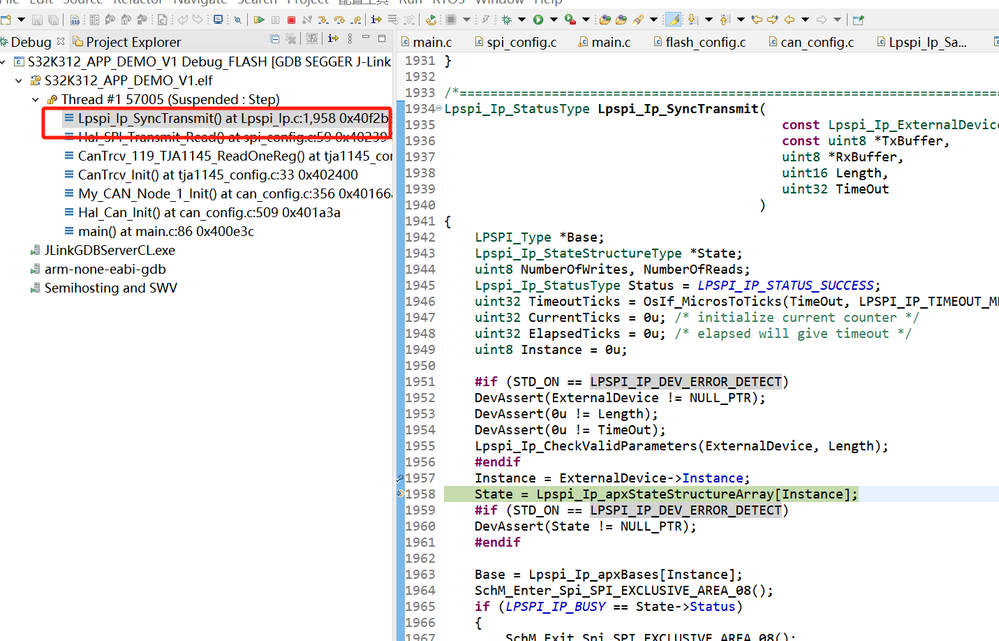Step Over the current line
Screen dimensions: 999x641
point(339,20)
